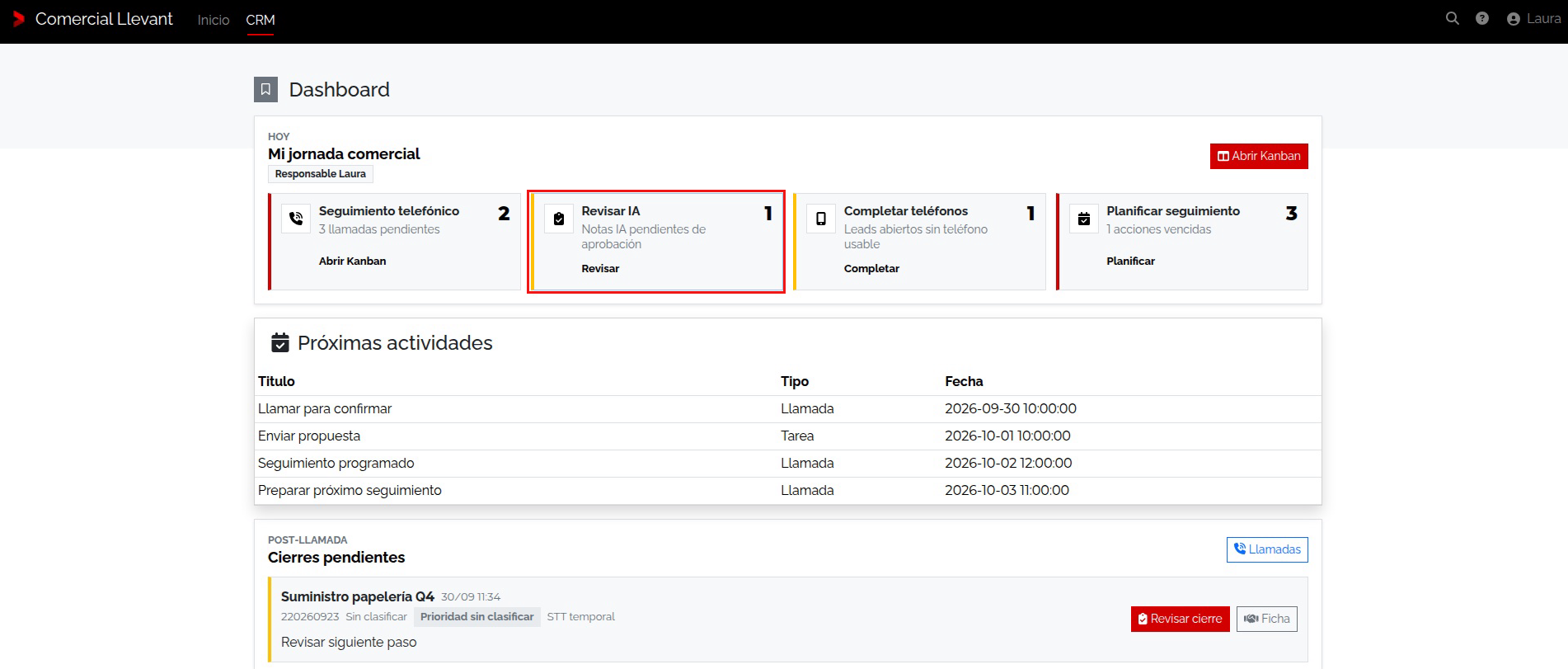
Task: Open the help question mark icon
Action: [x=1482, y=18]
